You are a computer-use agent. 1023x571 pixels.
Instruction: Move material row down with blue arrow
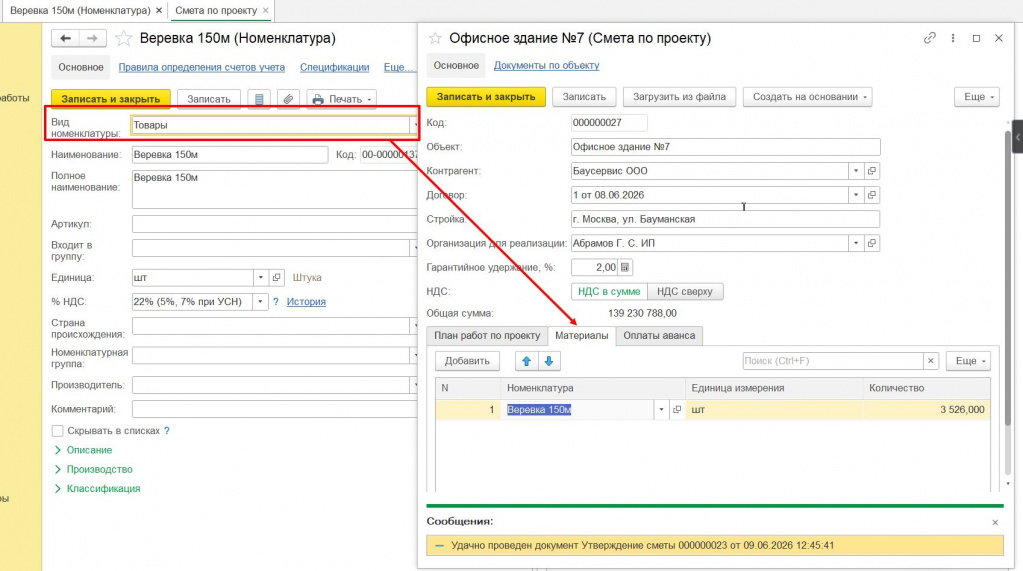tap(549, 361)
